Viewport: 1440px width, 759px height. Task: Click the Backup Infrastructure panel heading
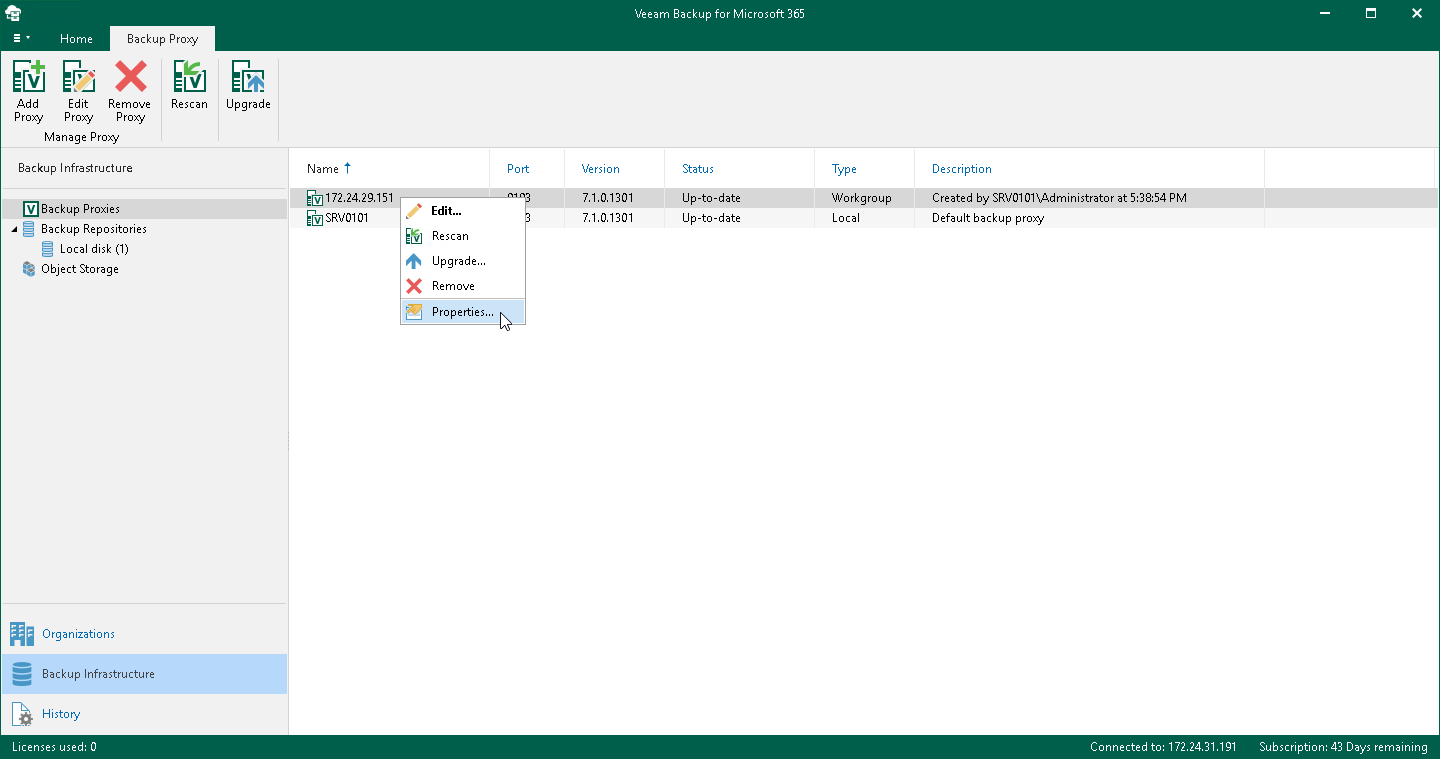(75, 168)
